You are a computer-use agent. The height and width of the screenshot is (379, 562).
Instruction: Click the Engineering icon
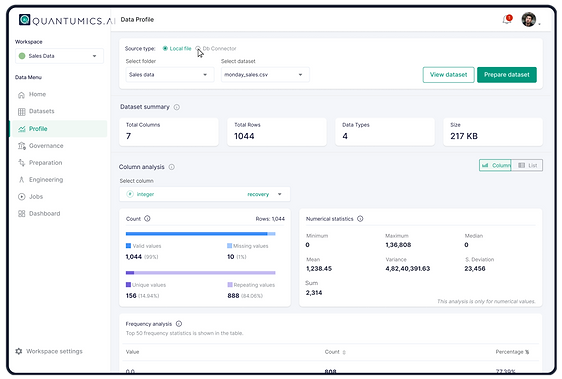pyautogui.click(x=22, y=180)
